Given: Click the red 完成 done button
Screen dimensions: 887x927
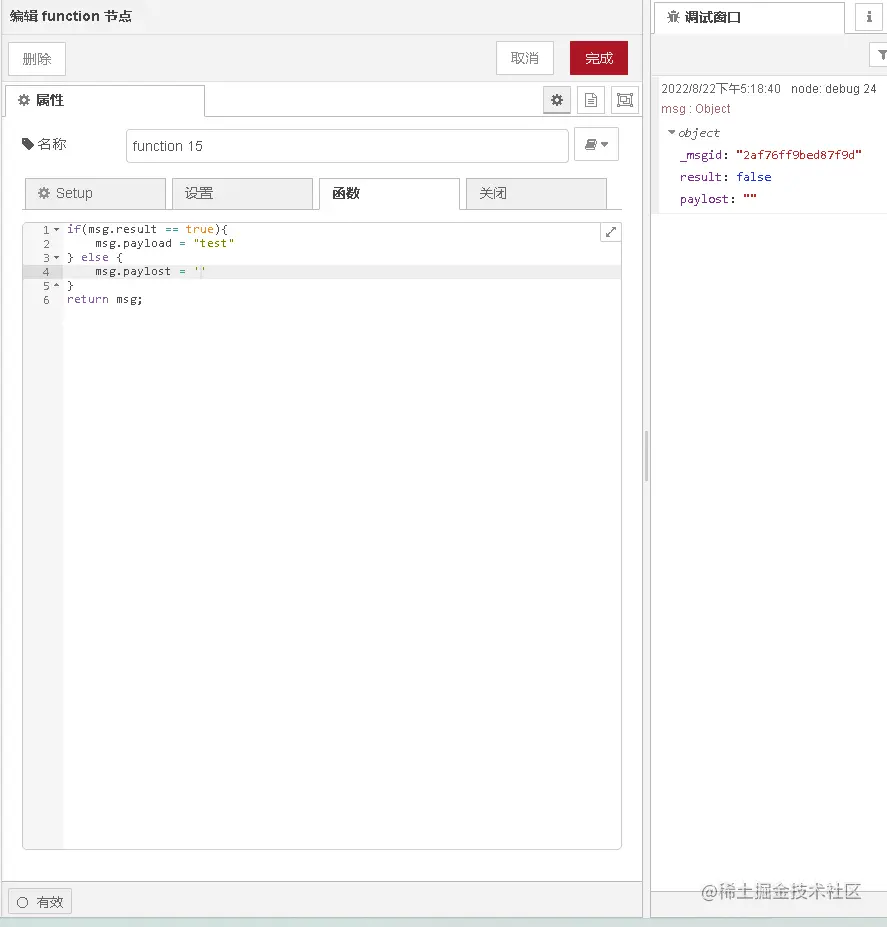Looking at the screenshot, I should [x=598, y=58].
